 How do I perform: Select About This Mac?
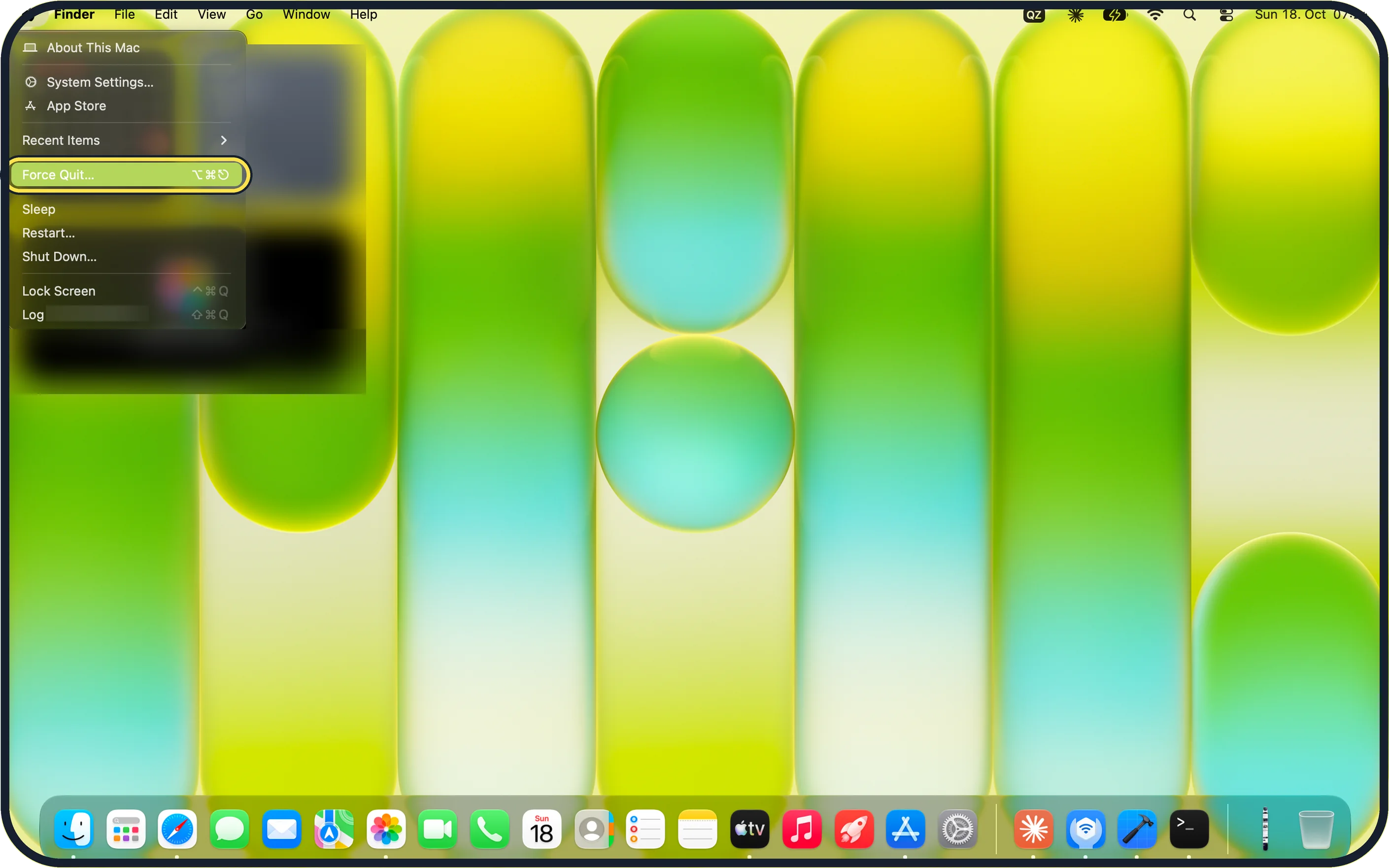pyautogui.click(x=126, y=48)
